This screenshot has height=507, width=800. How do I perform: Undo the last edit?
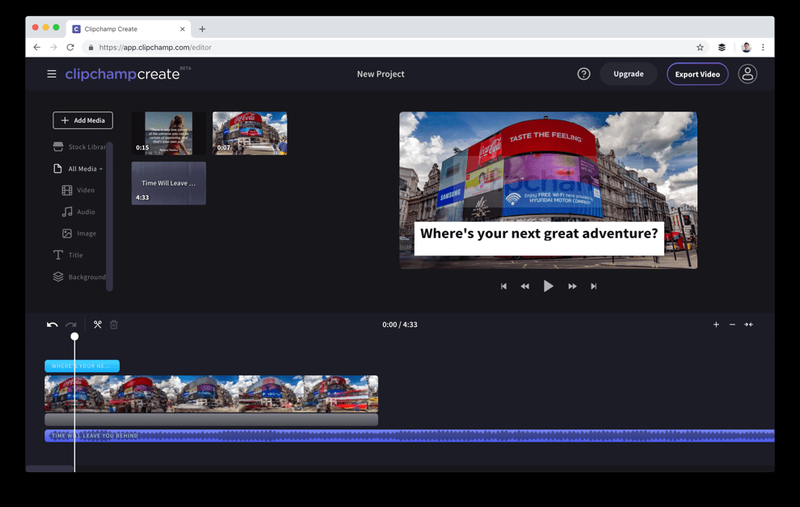click(x=52, y=324)
